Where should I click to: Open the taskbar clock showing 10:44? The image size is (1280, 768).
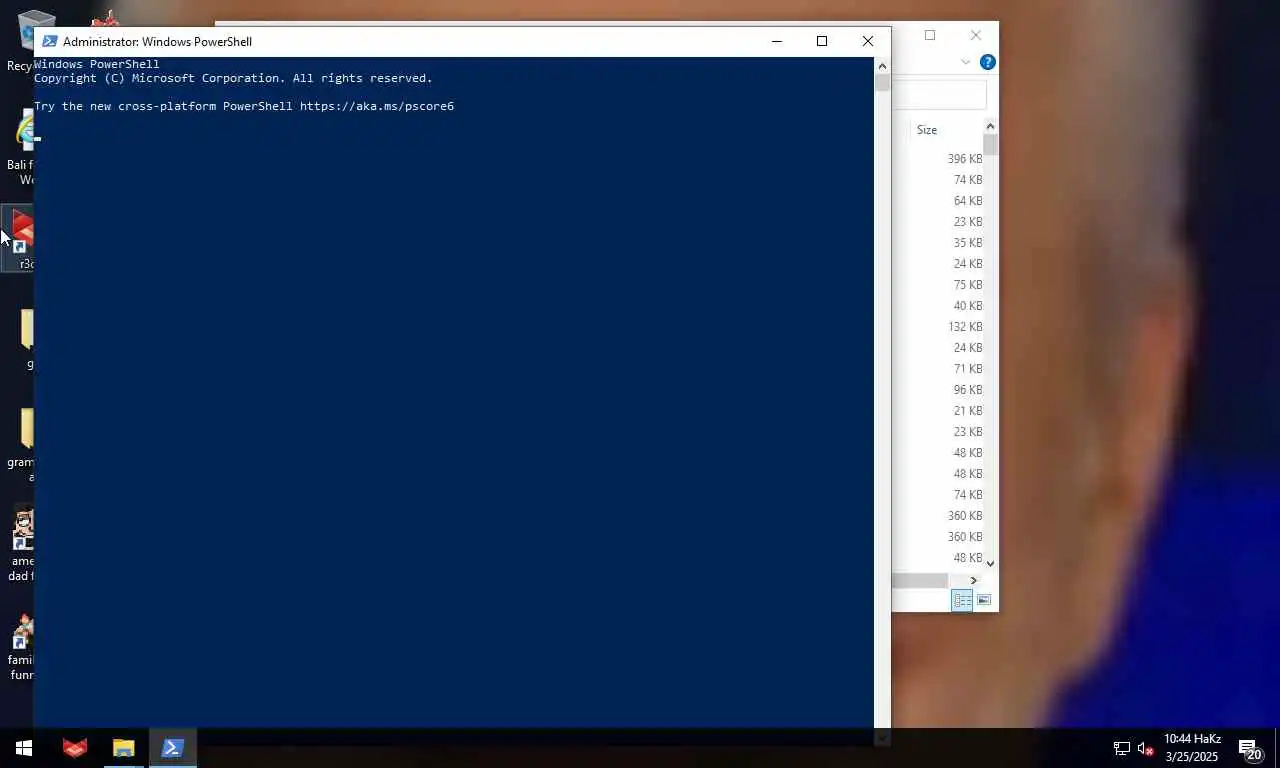click(1192, 748)
